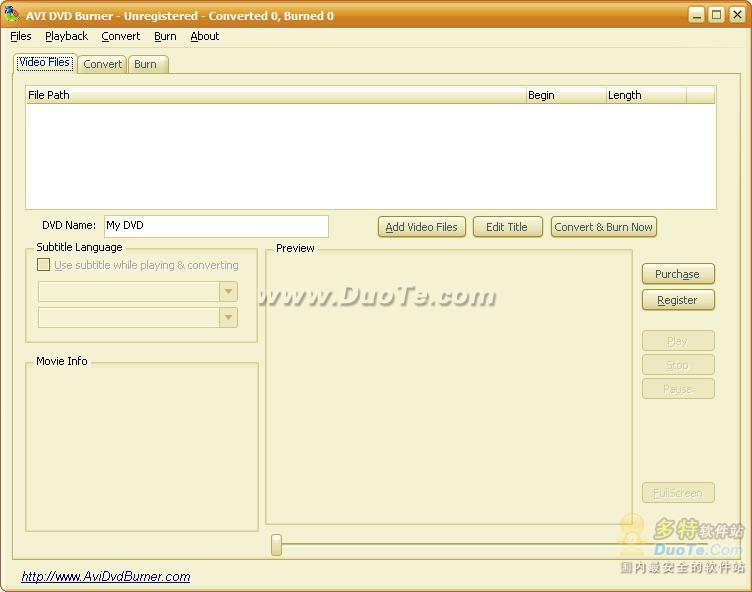Screen dimensions: 752x592
Task: Click the Purchase button
Action: (x=678, y=274)
